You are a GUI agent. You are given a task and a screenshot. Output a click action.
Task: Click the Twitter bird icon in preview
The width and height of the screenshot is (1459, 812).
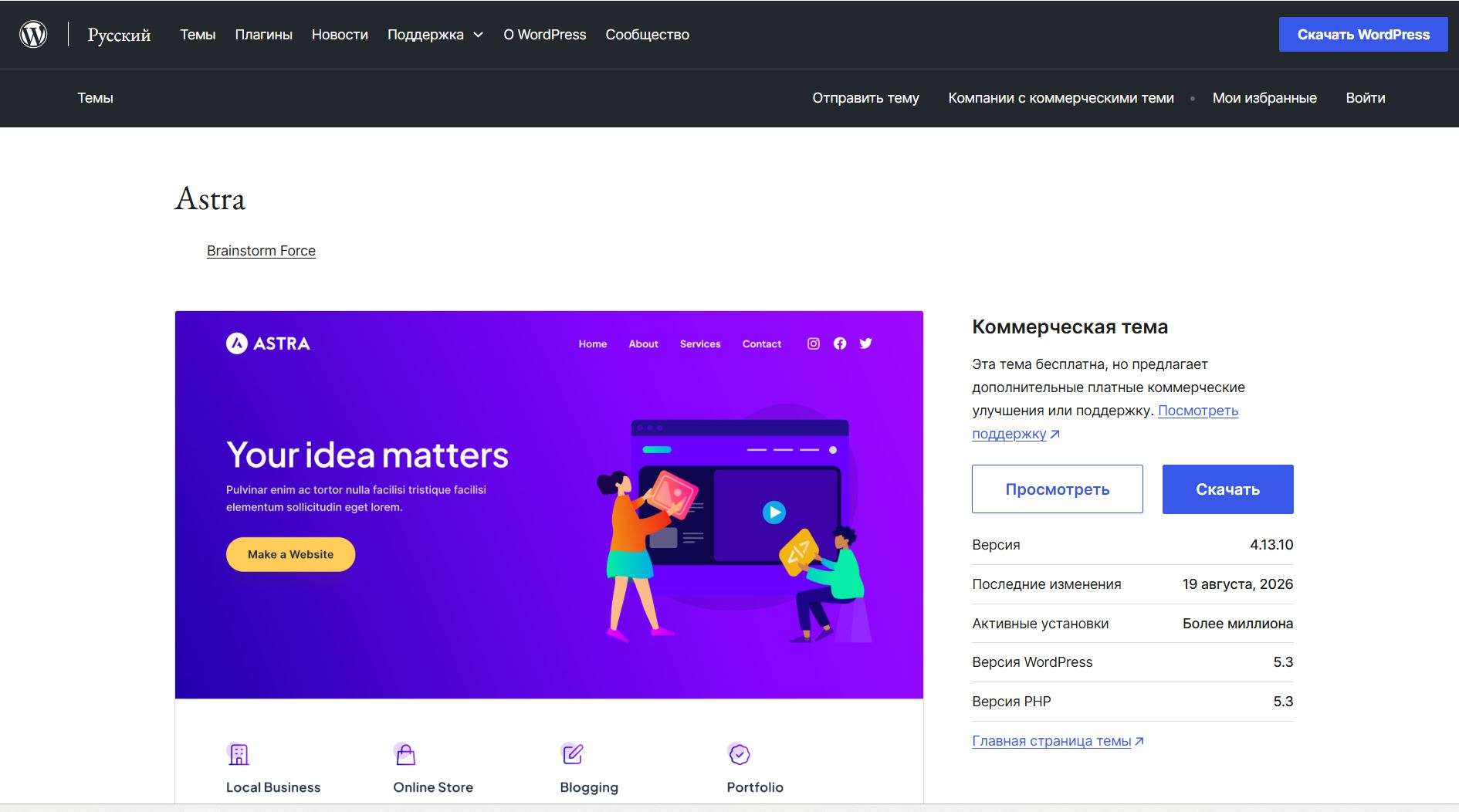point(865,343)
